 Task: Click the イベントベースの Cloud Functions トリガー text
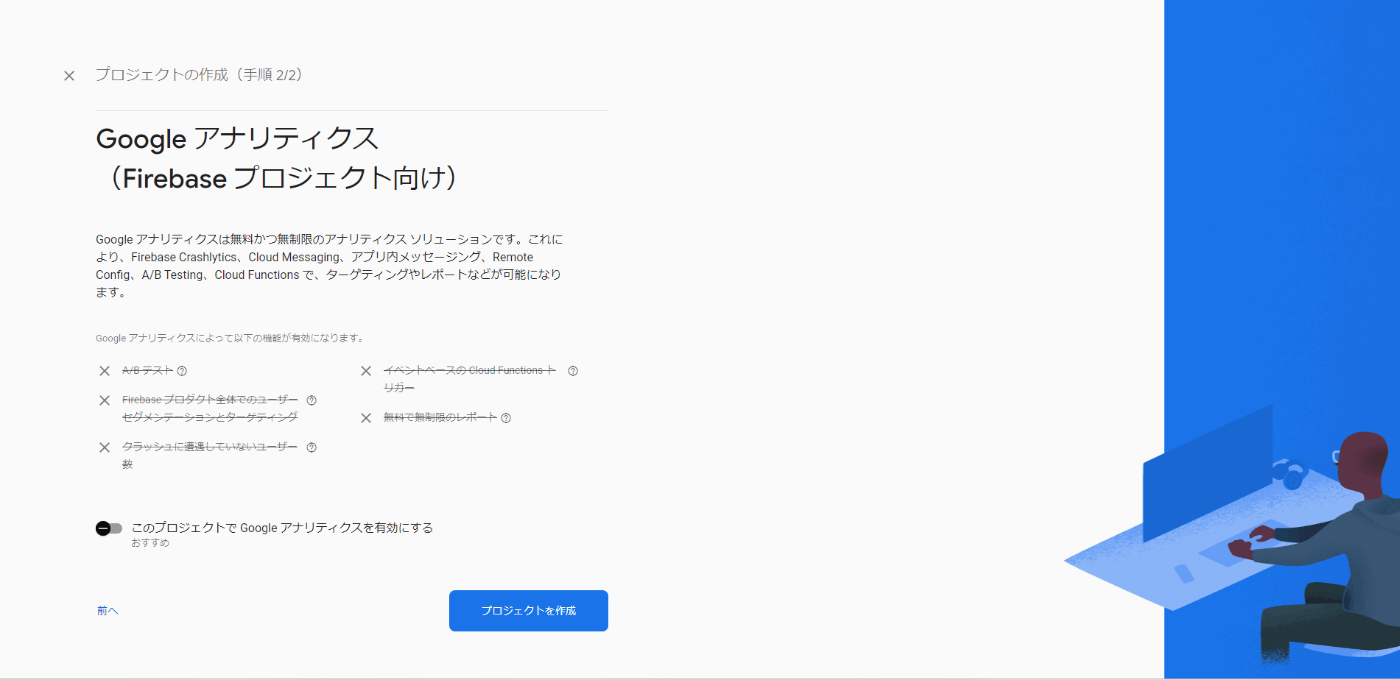coord(470,379)
